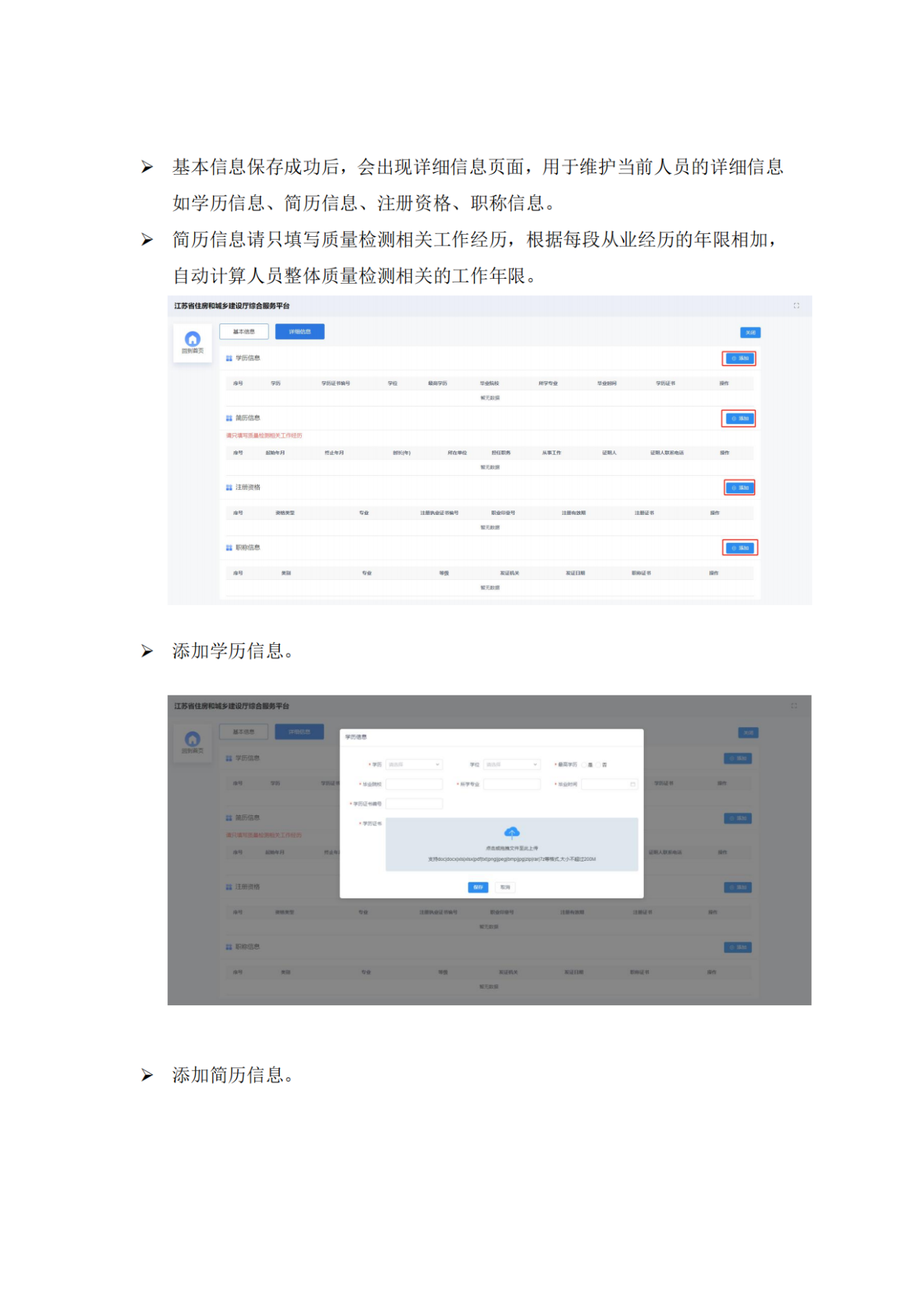Click 毕业院校 column header in the undimmed 学历信息 table

[489, 383]
